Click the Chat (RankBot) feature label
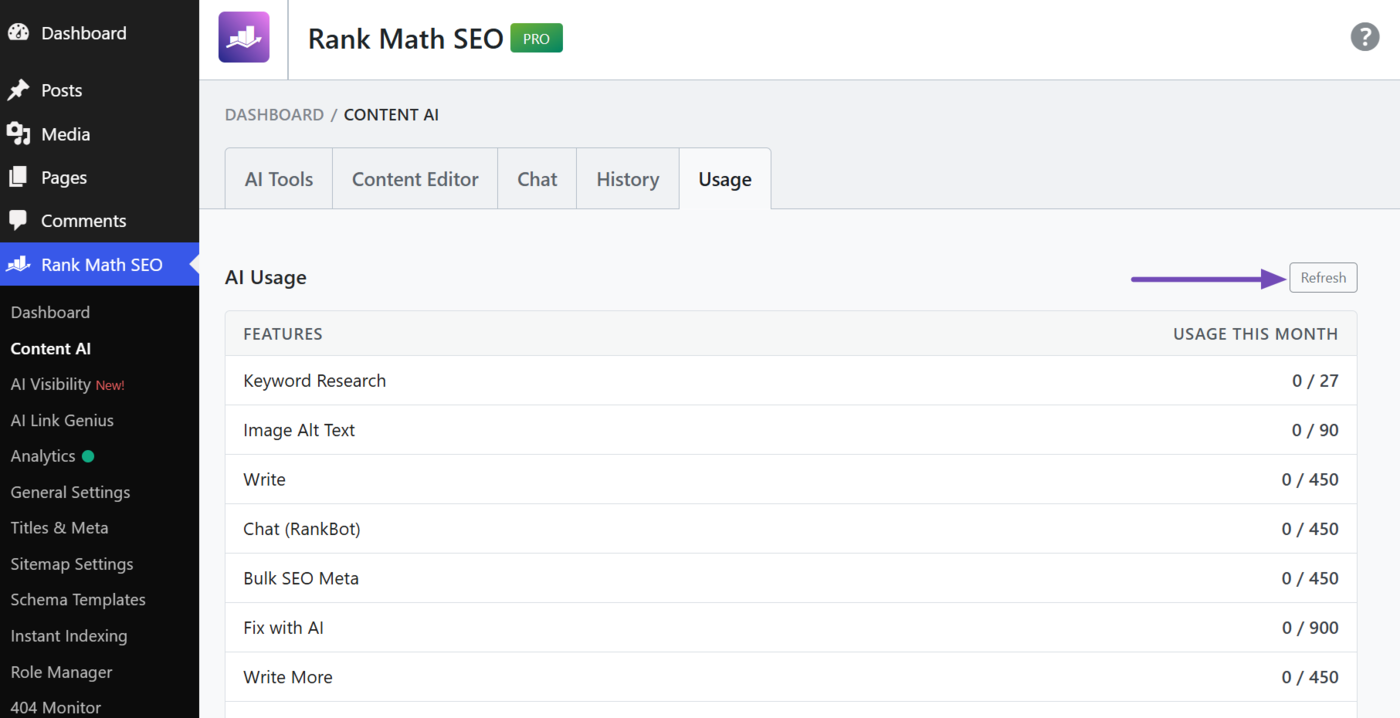The height and width of the screenshot is (718, 1400). tap(301, 529)
